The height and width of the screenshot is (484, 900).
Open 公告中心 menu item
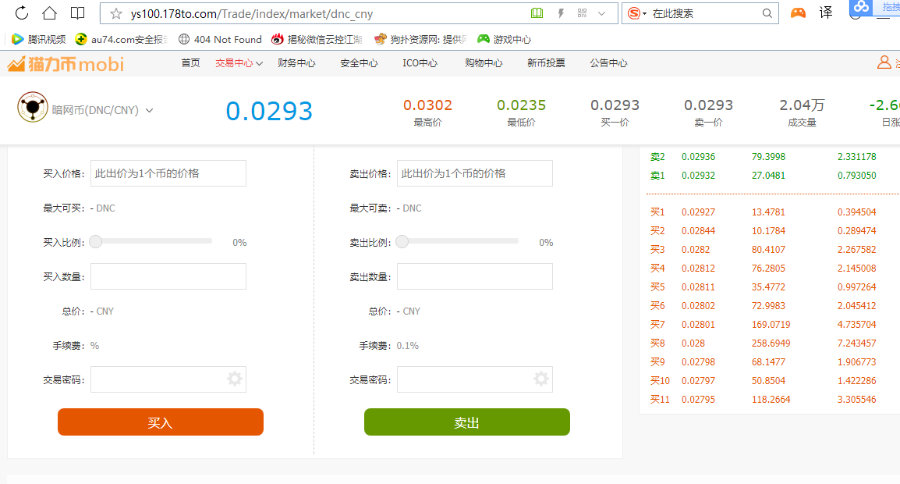pos(608,63)
